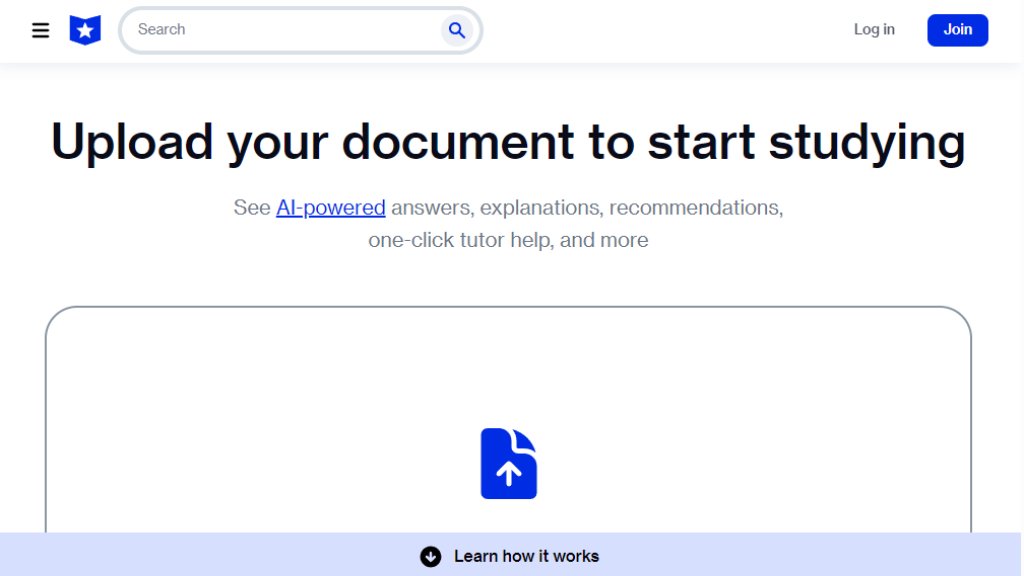1024x576 pixels.
Task: Click the one-click tutor help subtitle text
Action: coord(508,240)
